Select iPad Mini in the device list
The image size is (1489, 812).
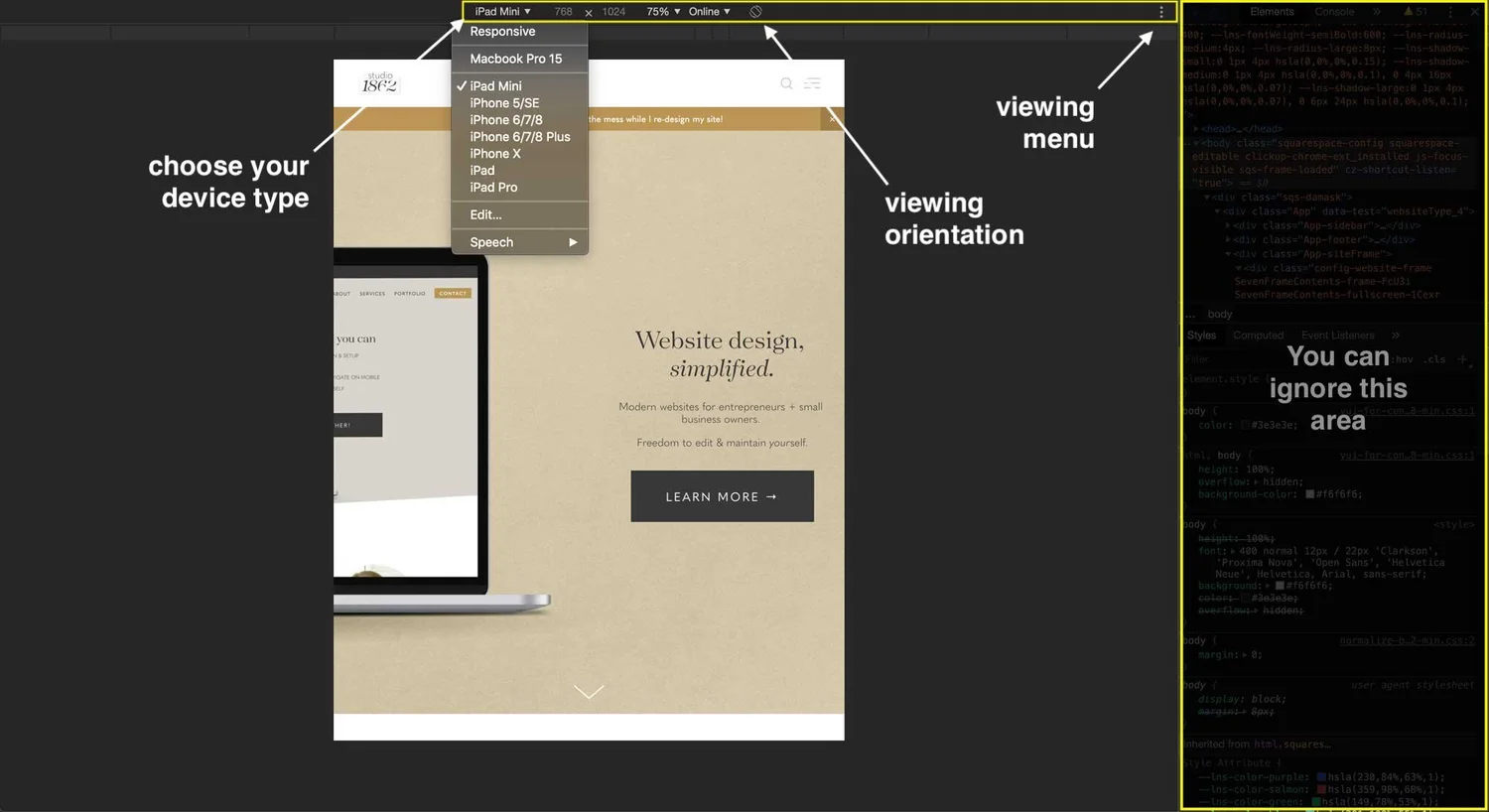pyautogui.click(x=498, y=85)
